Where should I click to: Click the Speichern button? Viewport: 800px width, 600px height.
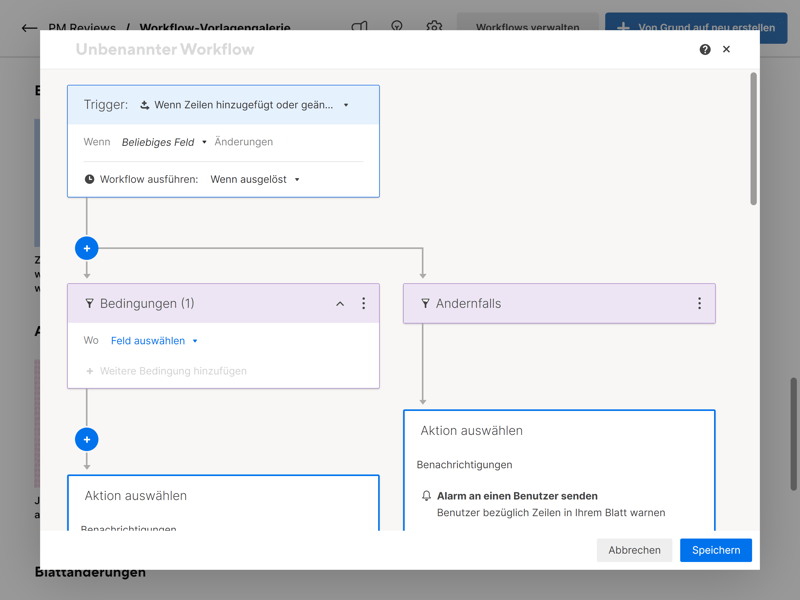pyautogui.click(x=716, y=550)
